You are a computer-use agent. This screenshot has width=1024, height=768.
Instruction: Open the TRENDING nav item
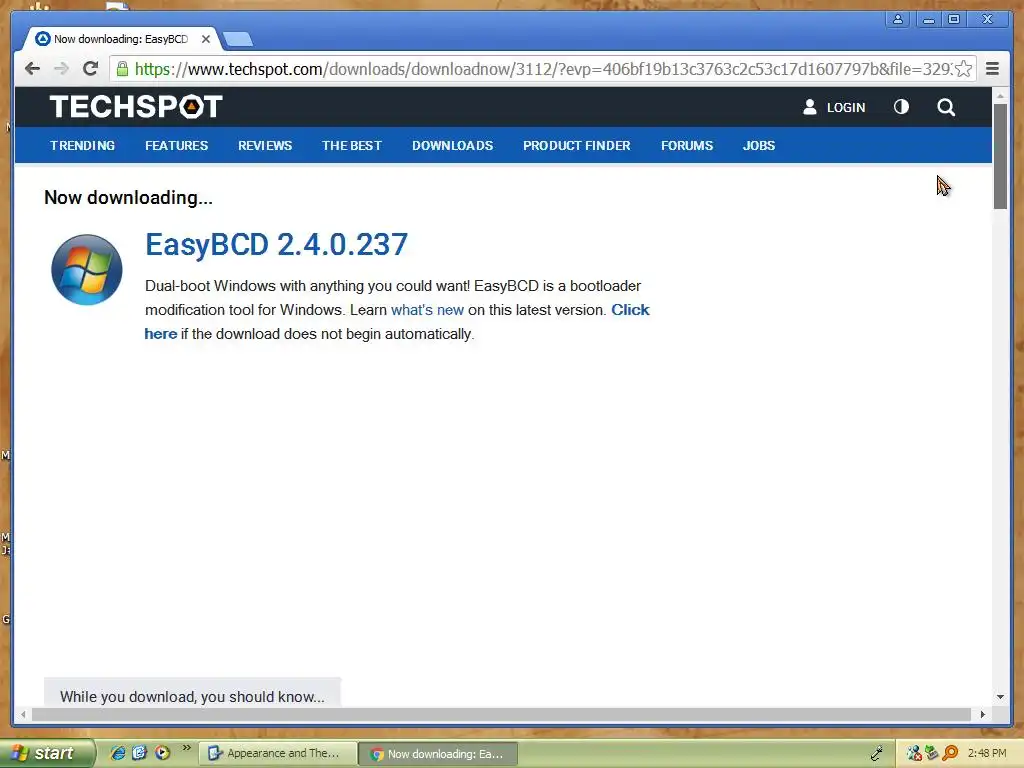(82, 146)
